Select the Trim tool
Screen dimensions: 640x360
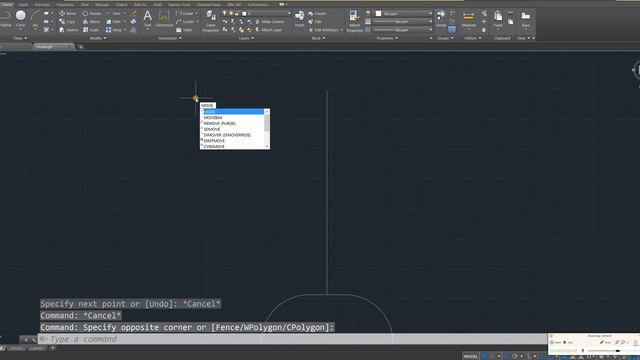click(113, 13)
